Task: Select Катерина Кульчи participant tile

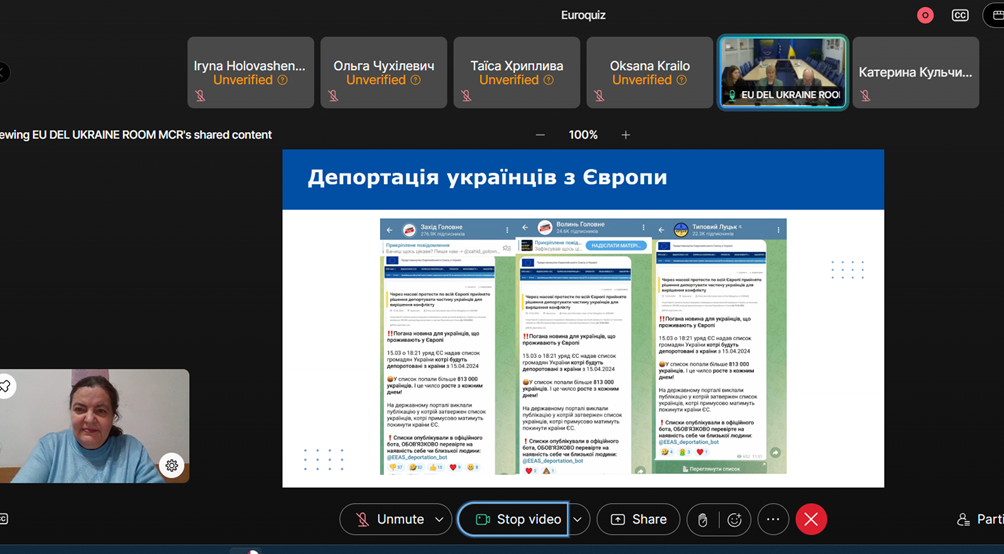Action: (x=916, y=72)
